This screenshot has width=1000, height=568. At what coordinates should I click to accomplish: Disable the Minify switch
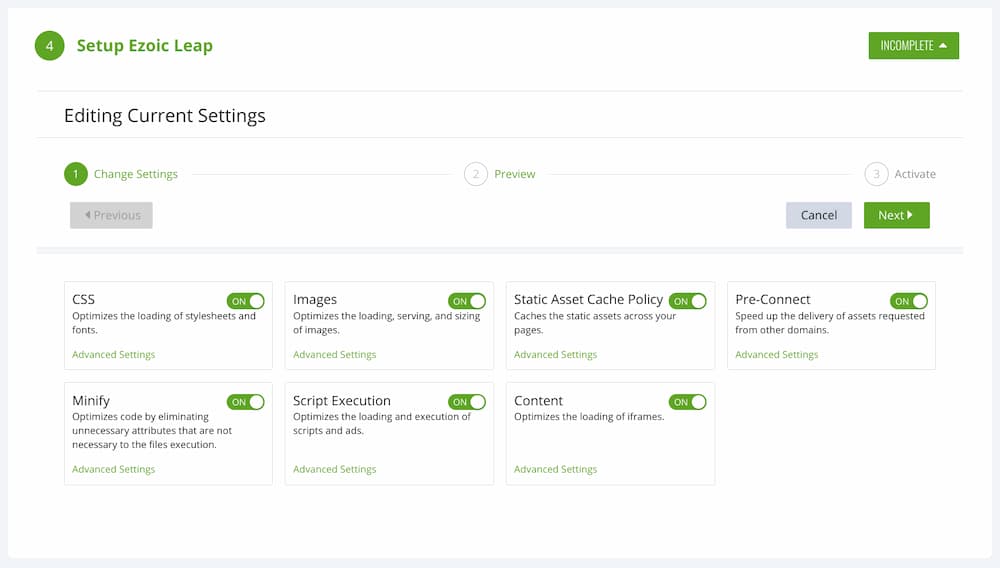246,402
